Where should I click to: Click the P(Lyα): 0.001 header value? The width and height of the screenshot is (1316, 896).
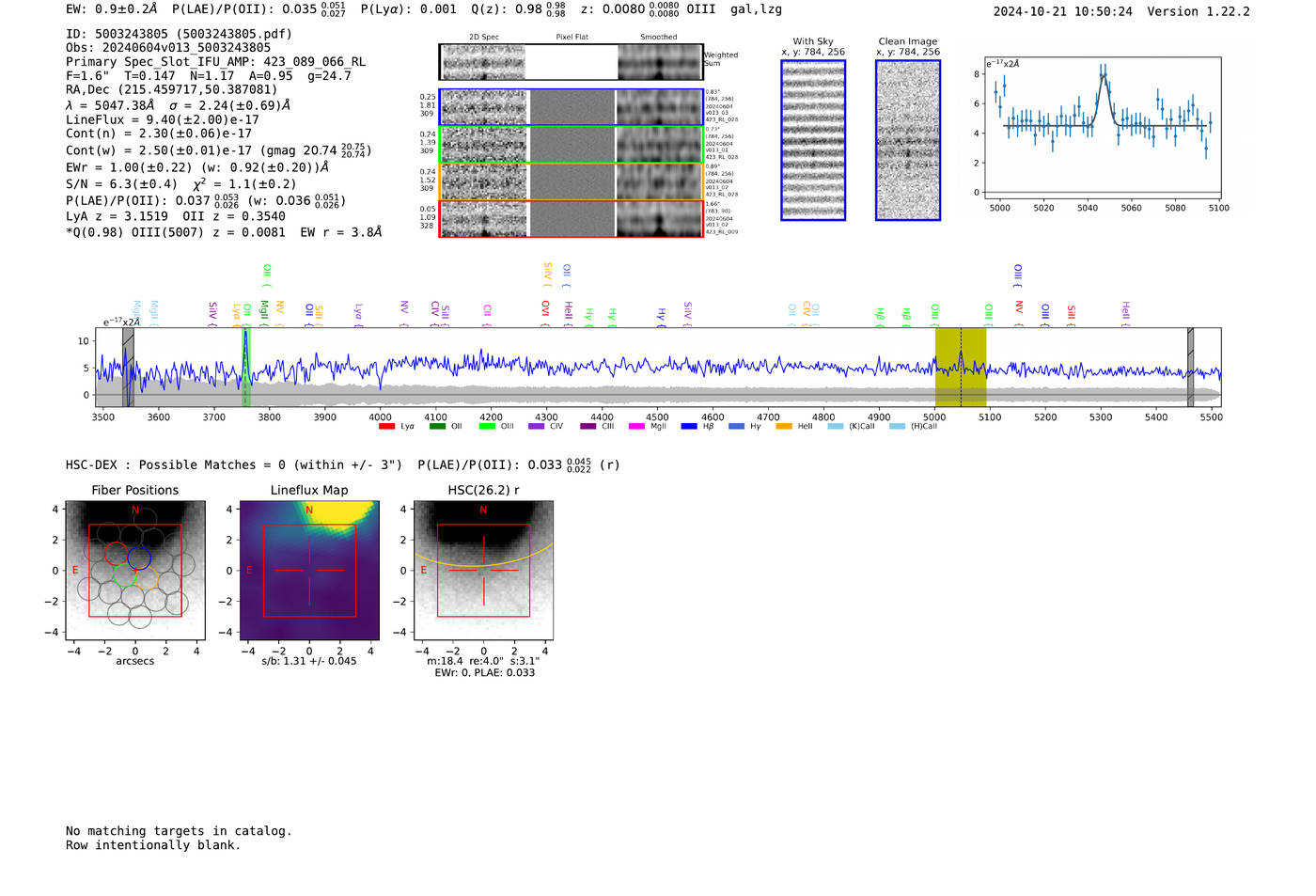[409, 9]
